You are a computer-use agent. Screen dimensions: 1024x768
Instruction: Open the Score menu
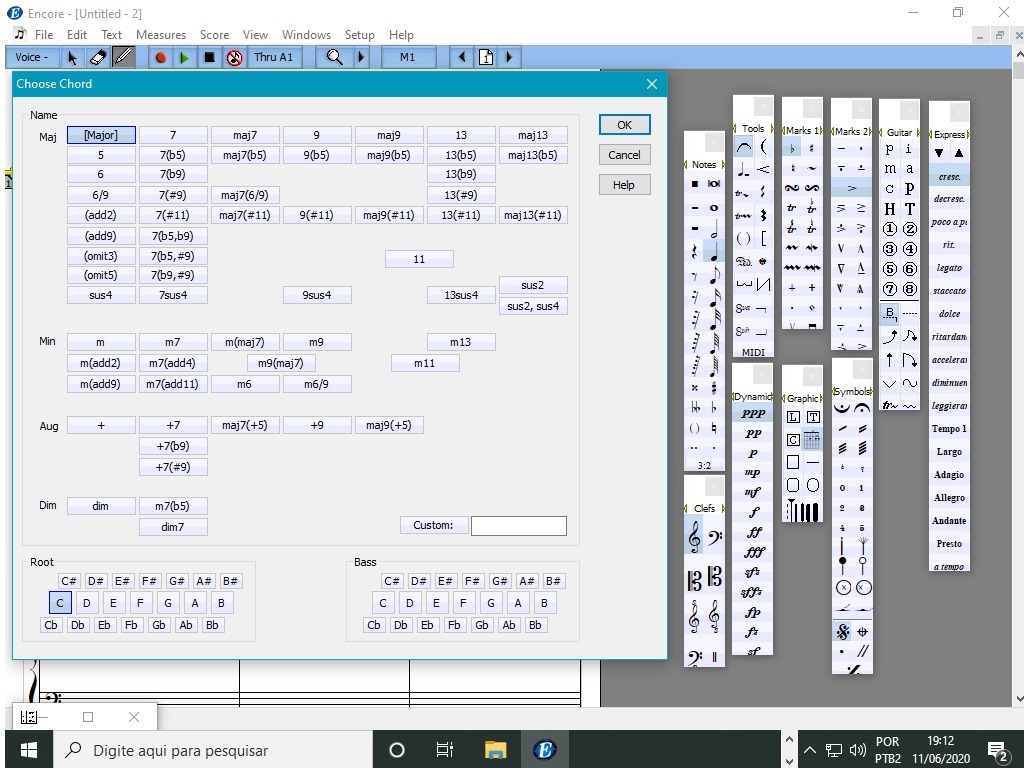[214, 35]
